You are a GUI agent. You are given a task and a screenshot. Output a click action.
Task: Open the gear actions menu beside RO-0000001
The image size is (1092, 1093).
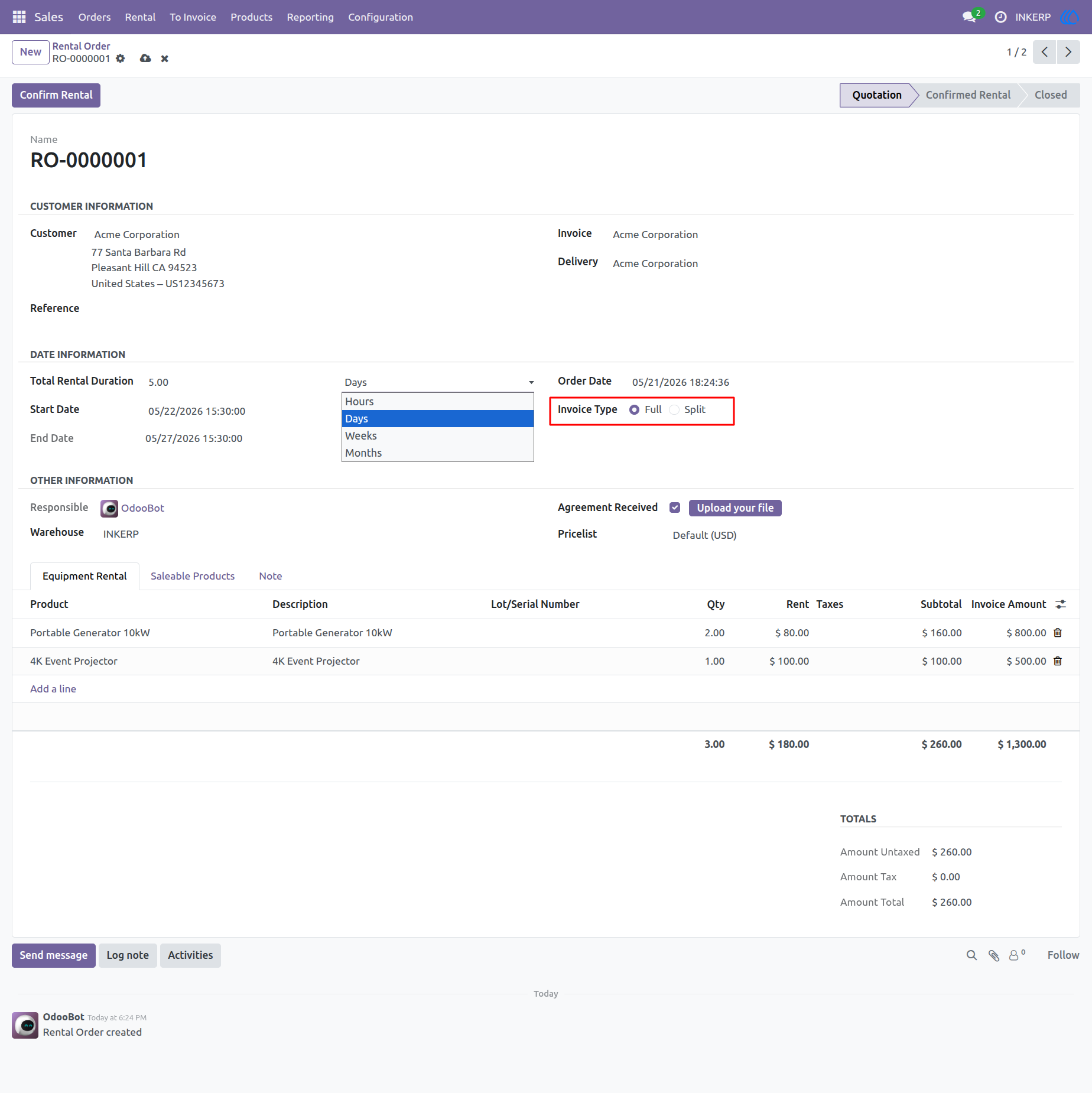tap(121, 58)
